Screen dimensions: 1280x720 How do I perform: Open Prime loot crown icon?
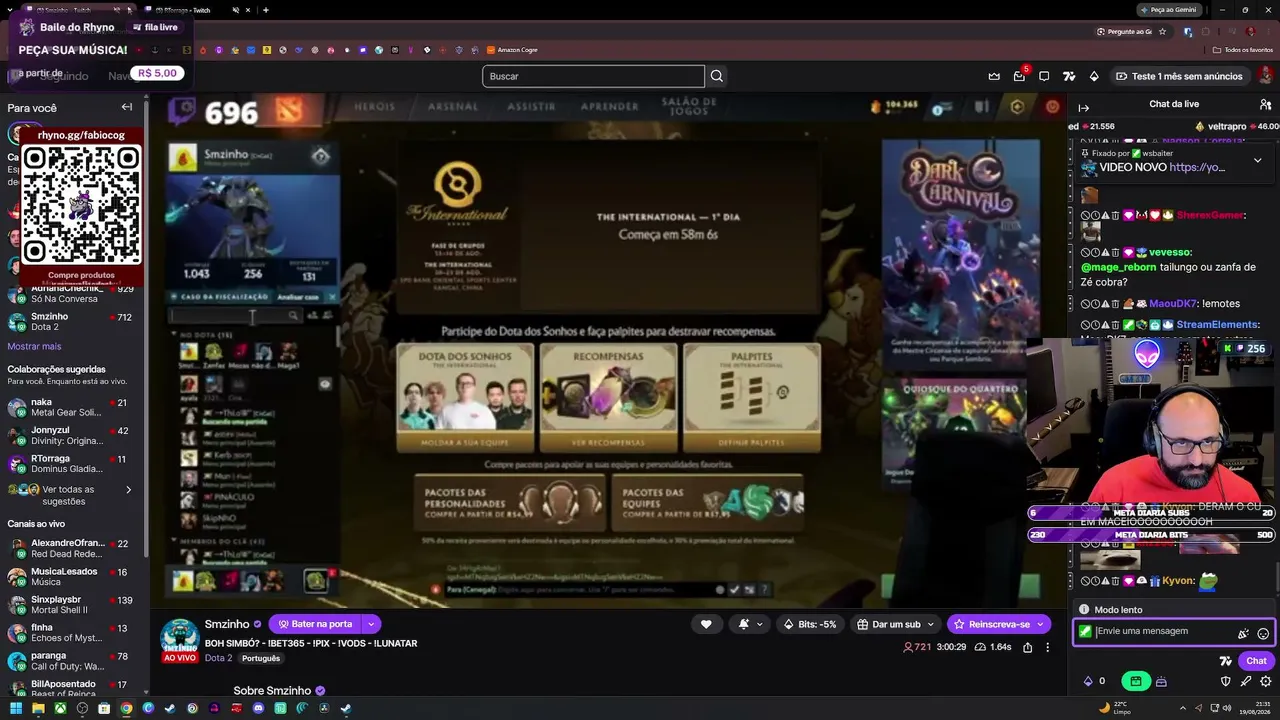point(994,76)
